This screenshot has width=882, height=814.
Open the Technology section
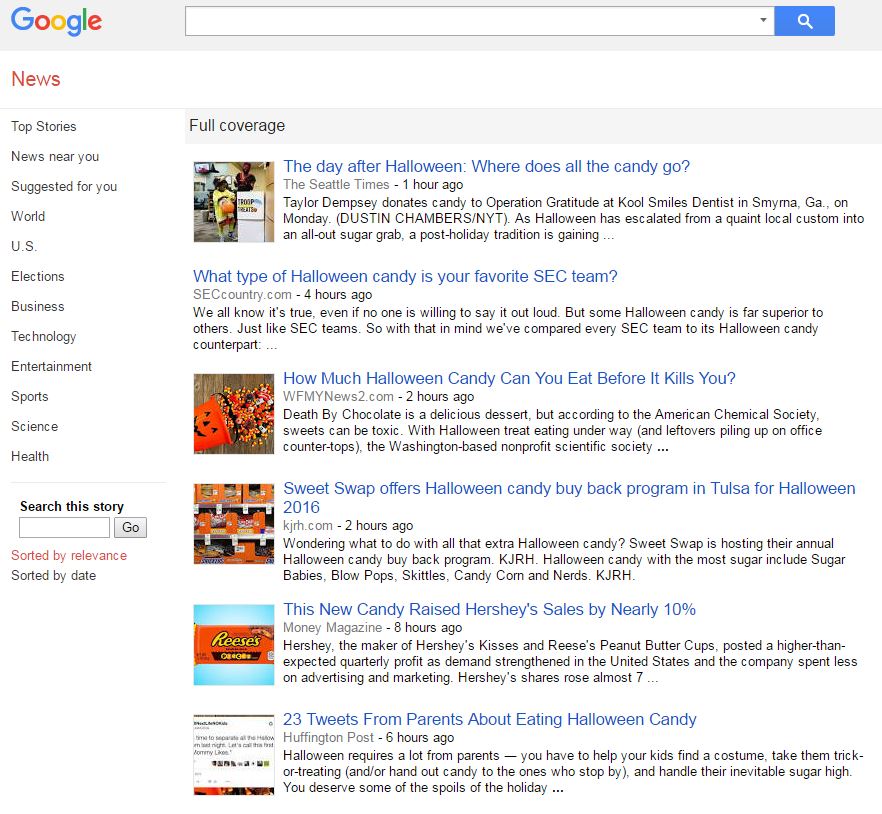pyautogui.click(x=44, y=336)
